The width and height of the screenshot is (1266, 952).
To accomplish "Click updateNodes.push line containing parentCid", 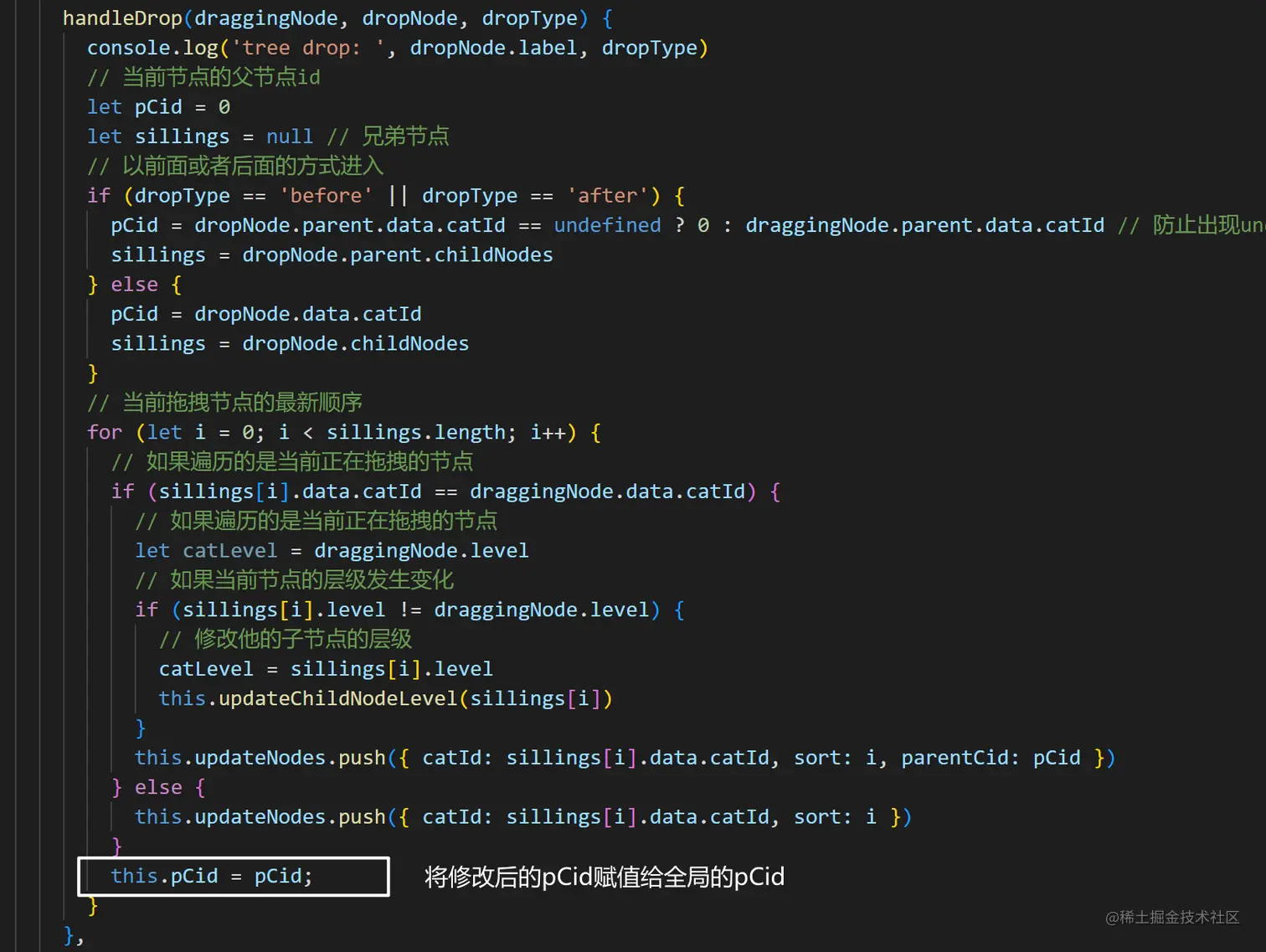I will (x=625, y=758).
